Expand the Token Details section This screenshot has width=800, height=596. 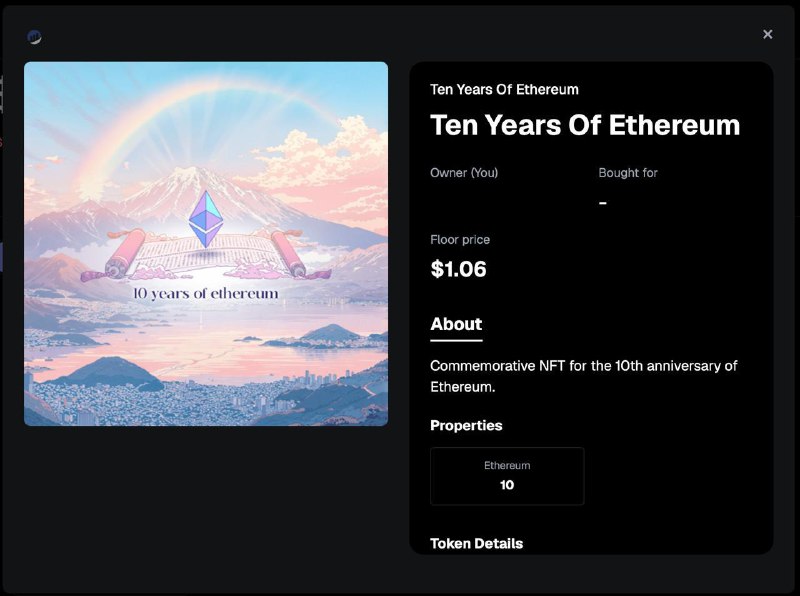pos(476,544)
